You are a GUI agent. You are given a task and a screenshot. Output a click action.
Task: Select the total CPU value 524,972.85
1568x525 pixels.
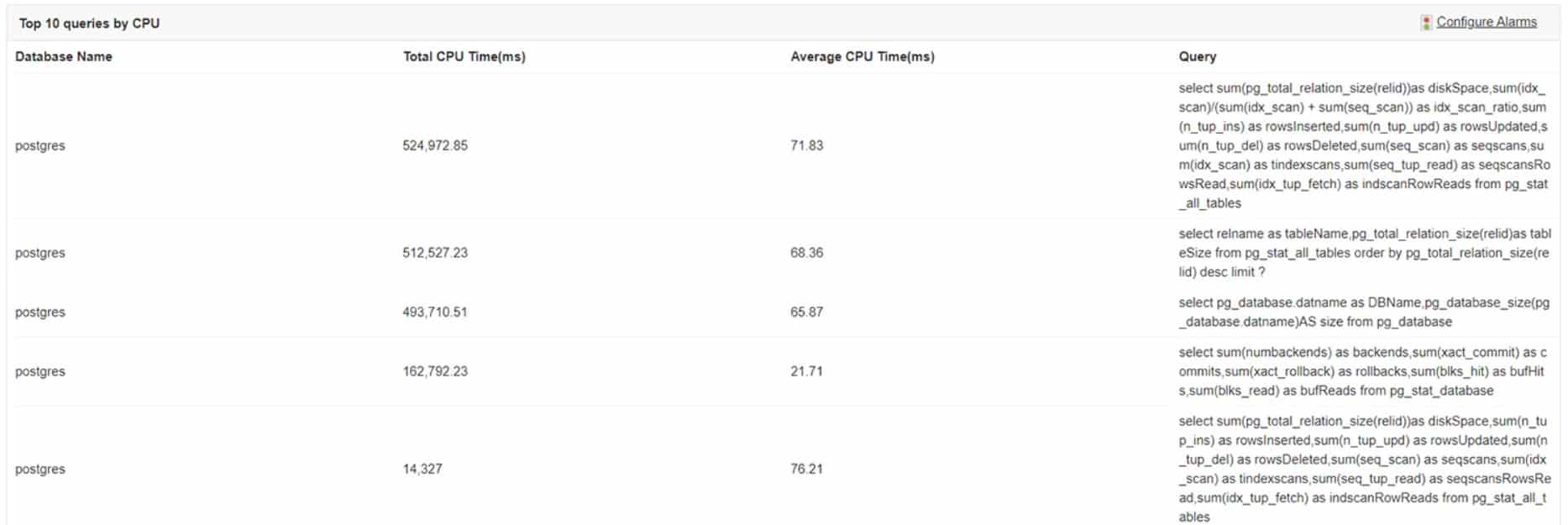click(x=433, y=145)
